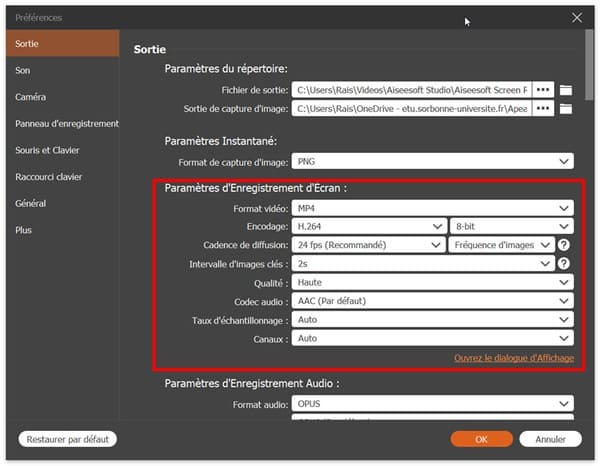
Task: Expand the Qualité Haute dropdown
Action: [x=432, y=283]
